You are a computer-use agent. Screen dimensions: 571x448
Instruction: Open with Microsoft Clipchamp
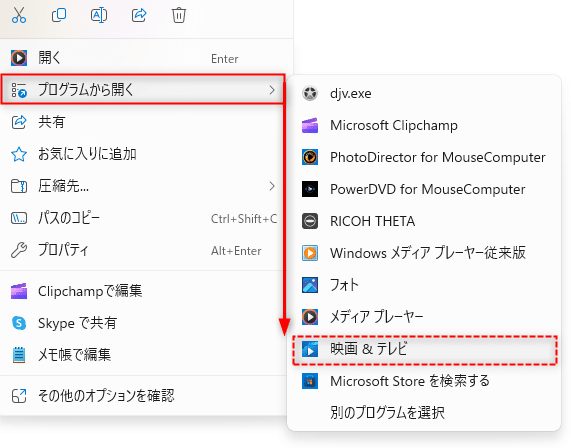424,125
